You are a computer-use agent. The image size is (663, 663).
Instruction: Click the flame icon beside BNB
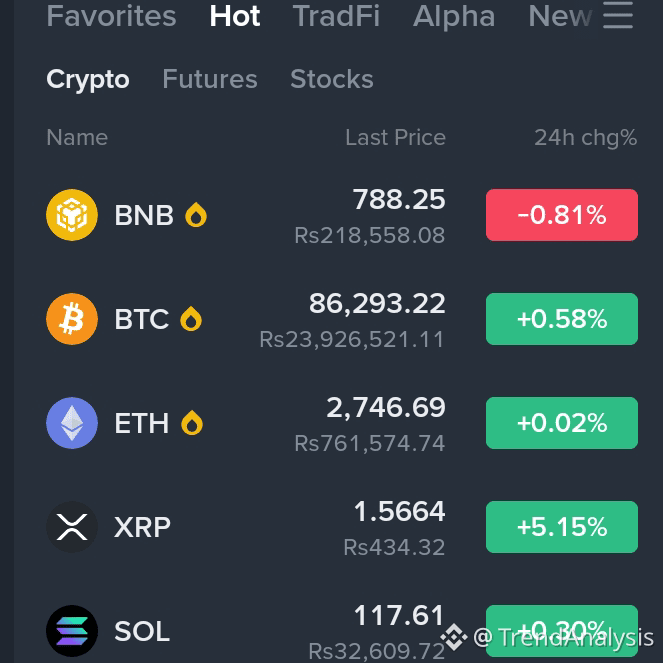[196, 215]
